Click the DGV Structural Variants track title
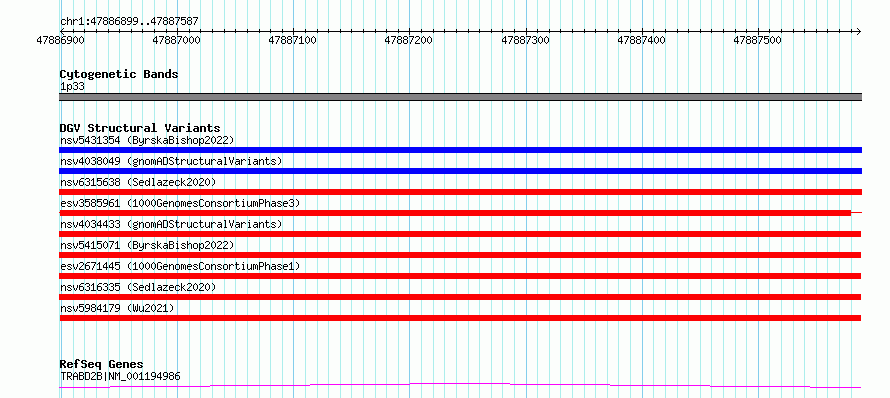Screen dimensions: 890x398 click(140, 128)
